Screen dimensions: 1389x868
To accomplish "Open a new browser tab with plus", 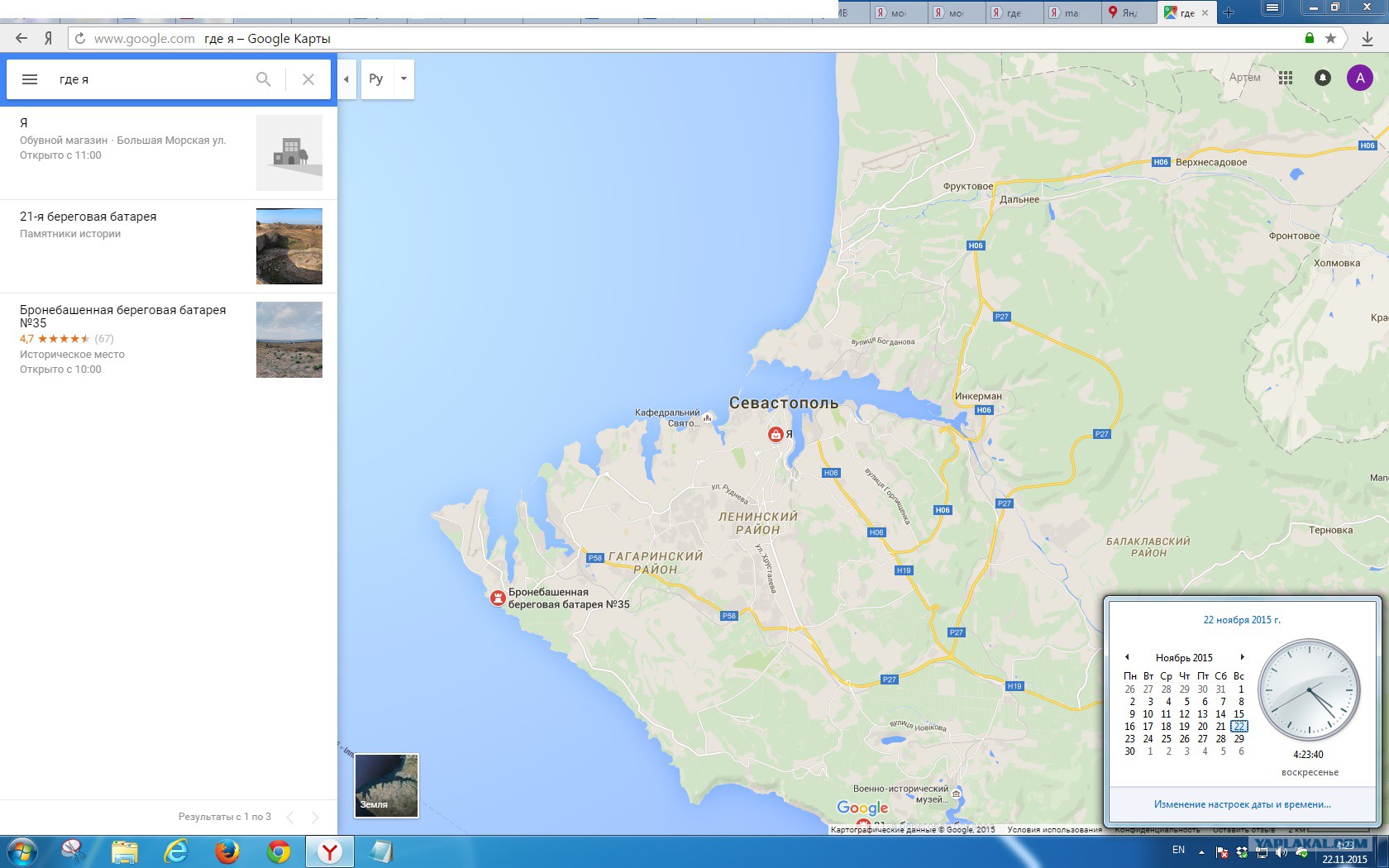I will pyautogui.click(x=1229, y=12).
